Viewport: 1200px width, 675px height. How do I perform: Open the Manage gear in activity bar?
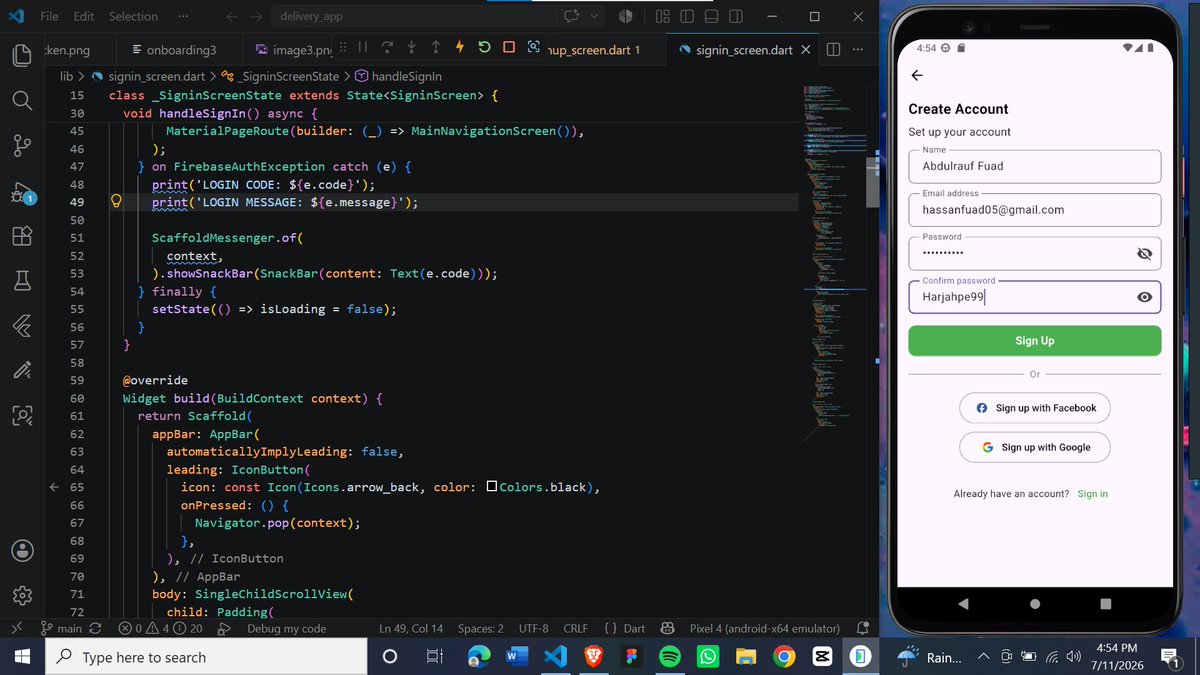(x=22, y=595)
